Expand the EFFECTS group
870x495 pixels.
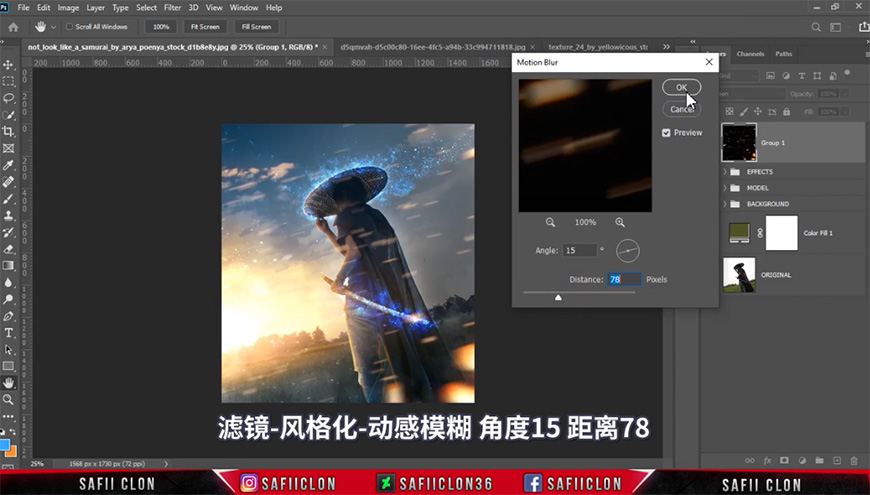coord(725,172)
